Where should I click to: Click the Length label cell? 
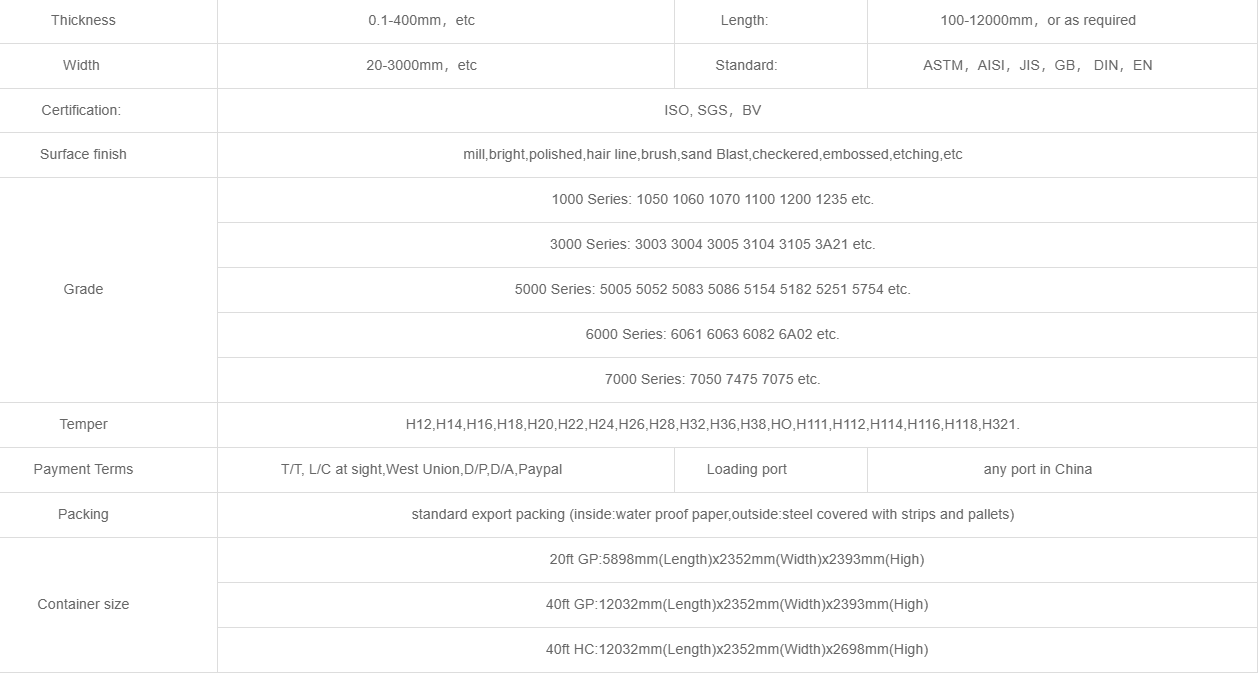(x=744, y=20)
